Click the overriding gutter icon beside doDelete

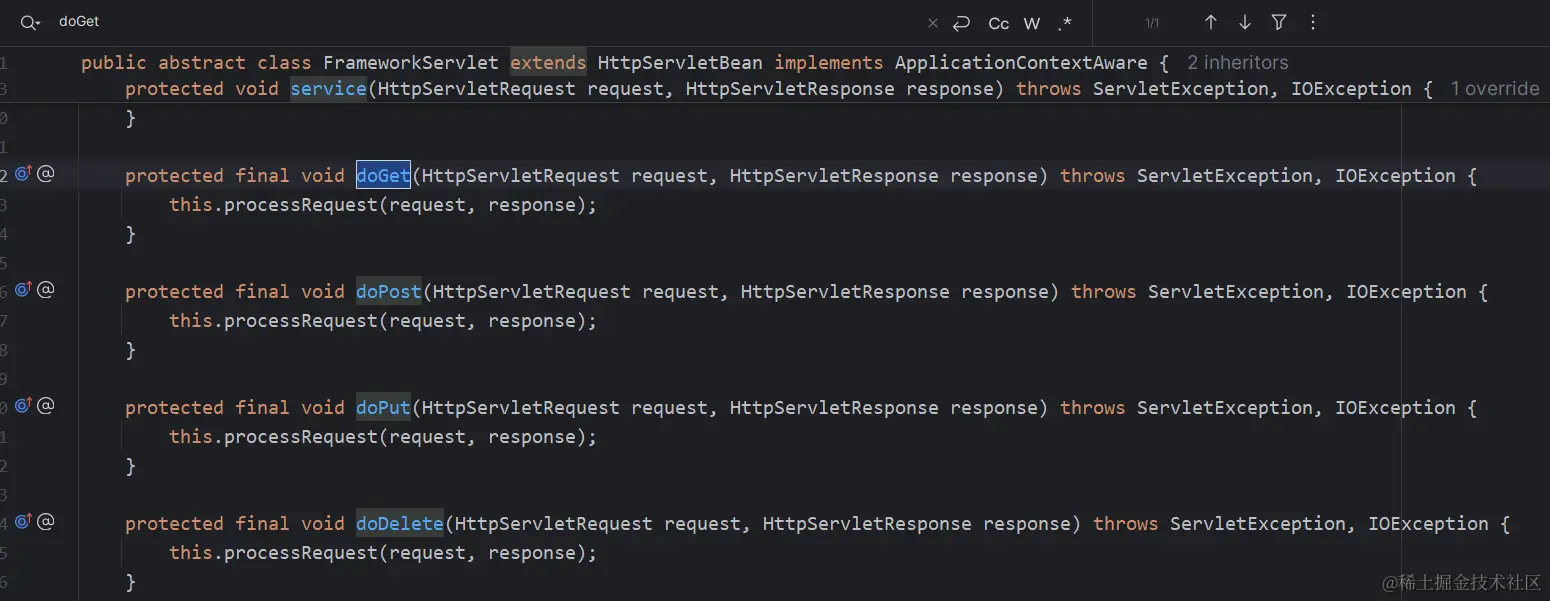pyautogui.click(x=23, y=521)
